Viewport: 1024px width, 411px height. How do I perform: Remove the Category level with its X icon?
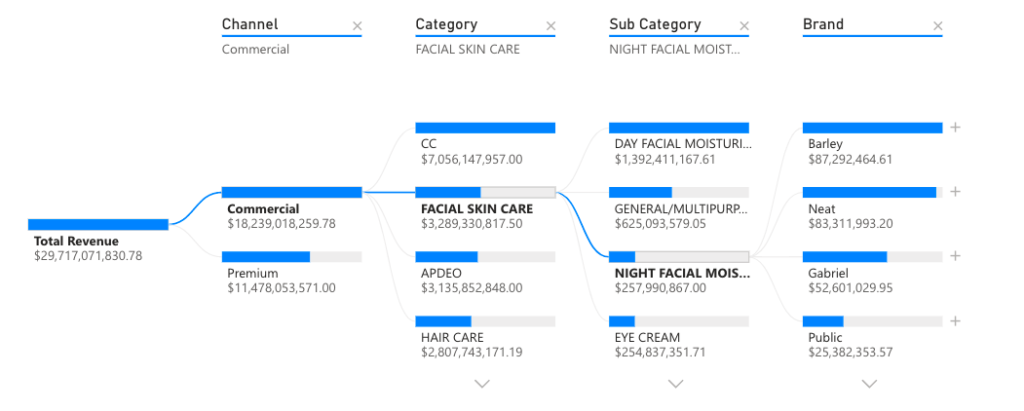(x=551, y=26)
